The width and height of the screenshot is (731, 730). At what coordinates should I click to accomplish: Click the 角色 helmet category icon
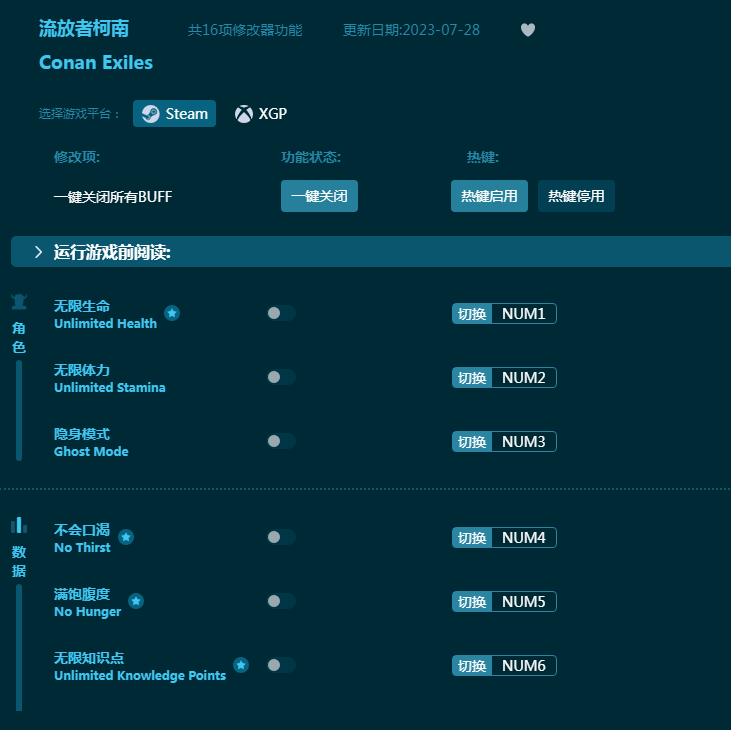19,302
